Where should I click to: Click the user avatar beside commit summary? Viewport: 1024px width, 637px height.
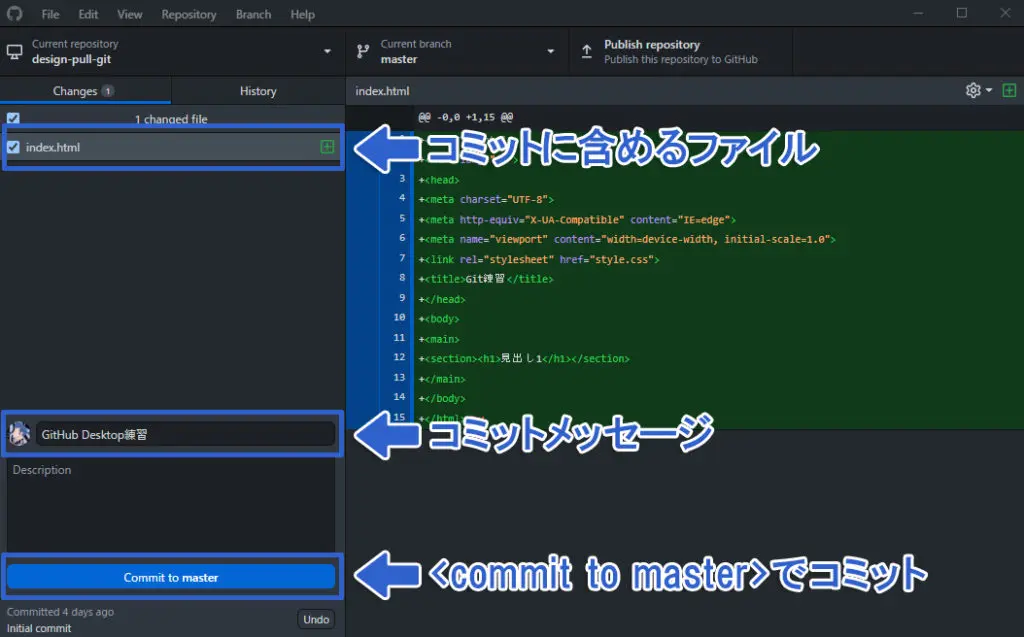click(19, 435)
